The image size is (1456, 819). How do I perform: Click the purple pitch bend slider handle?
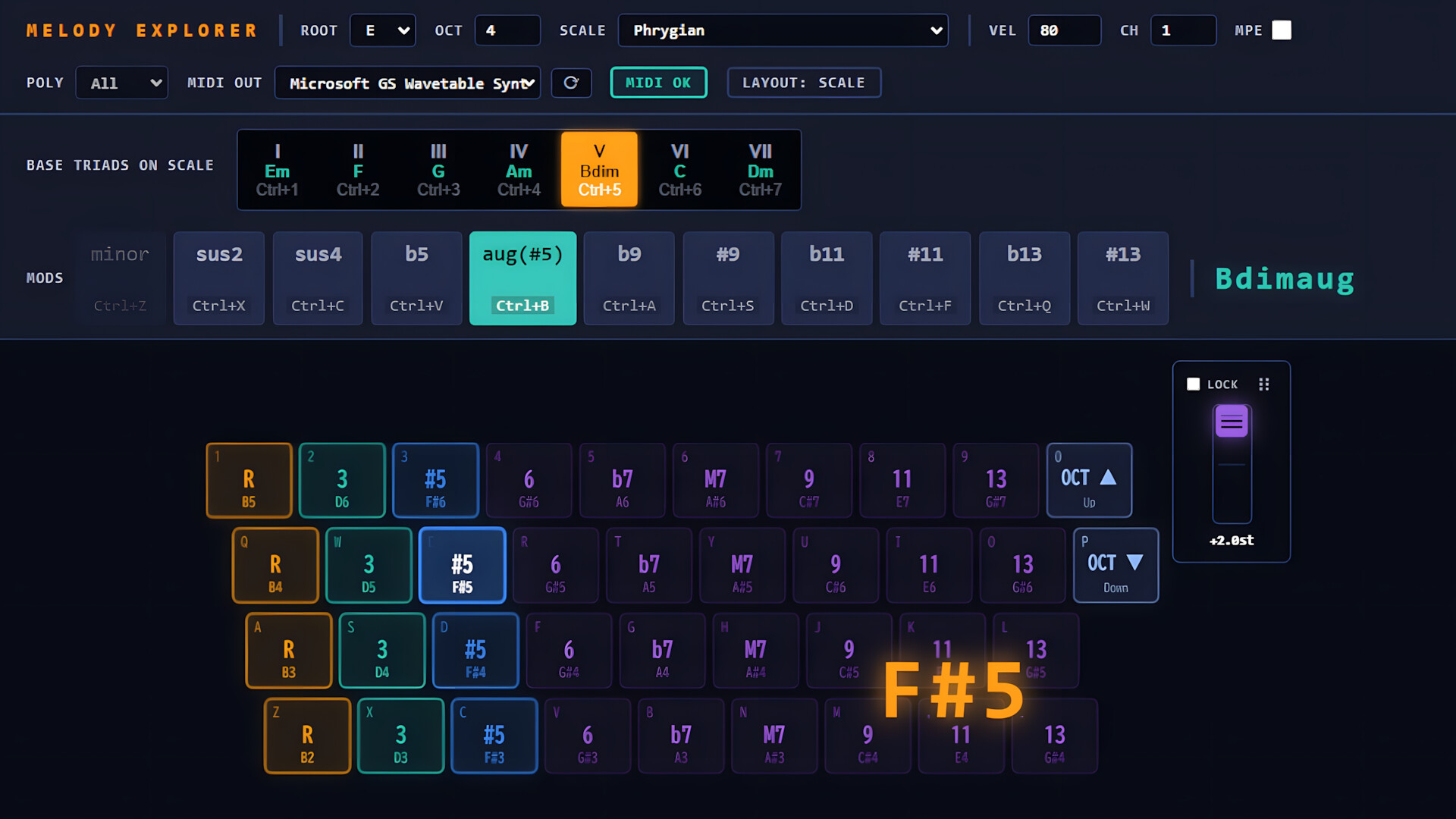pos(1232,422)
